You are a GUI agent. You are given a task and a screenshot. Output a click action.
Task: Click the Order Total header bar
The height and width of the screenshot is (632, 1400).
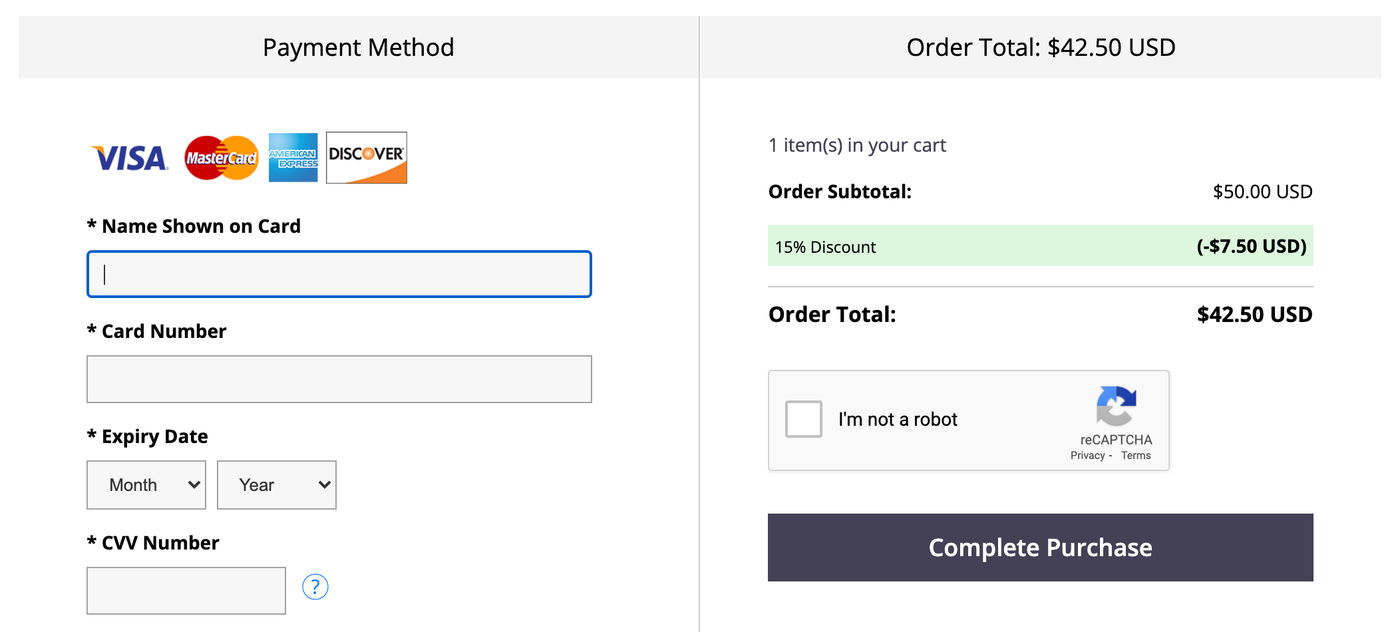coord(1041,47)
